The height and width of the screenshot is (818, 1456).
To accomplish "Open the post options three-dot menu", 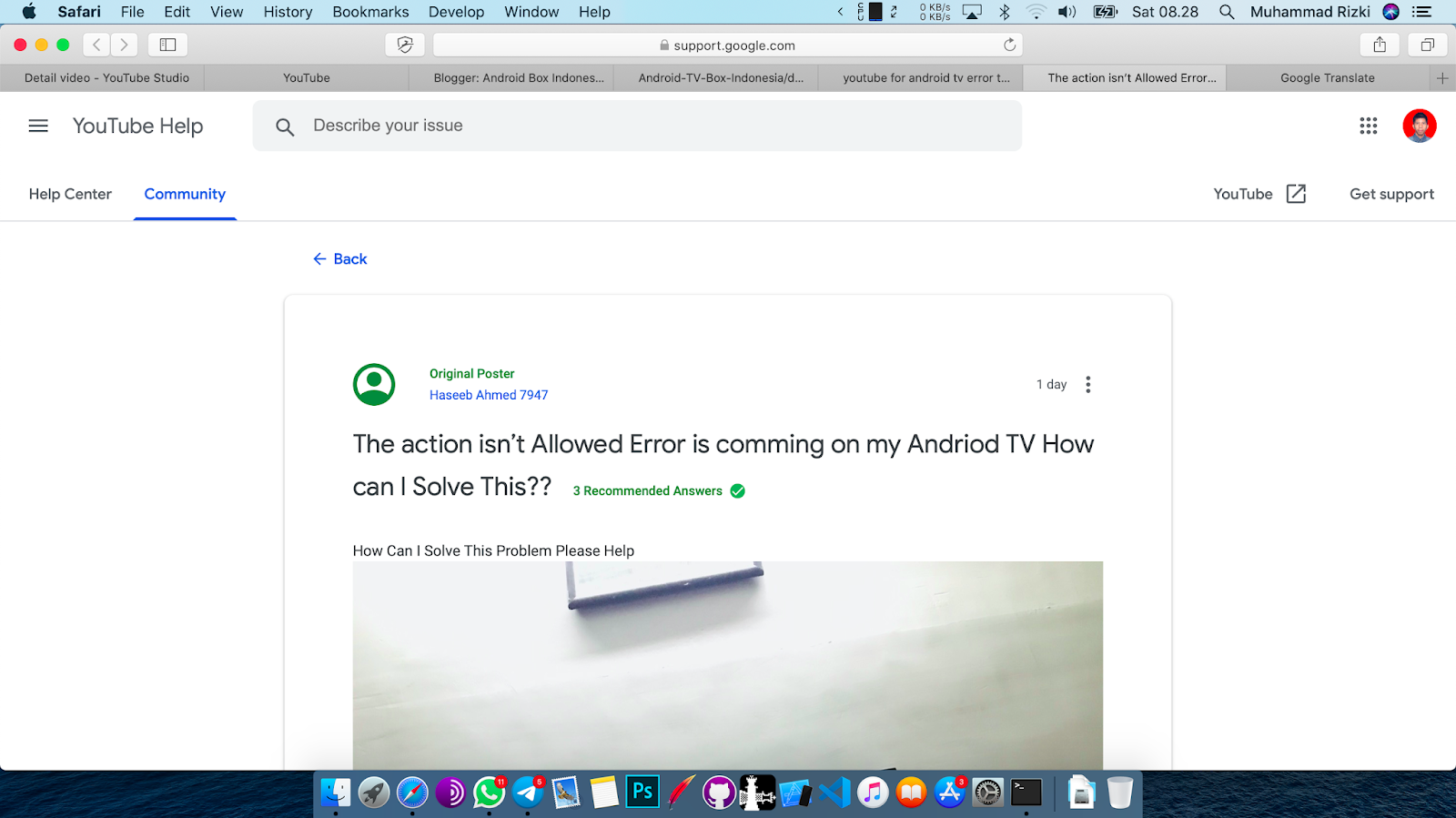I will click(x=1087, y=385).
